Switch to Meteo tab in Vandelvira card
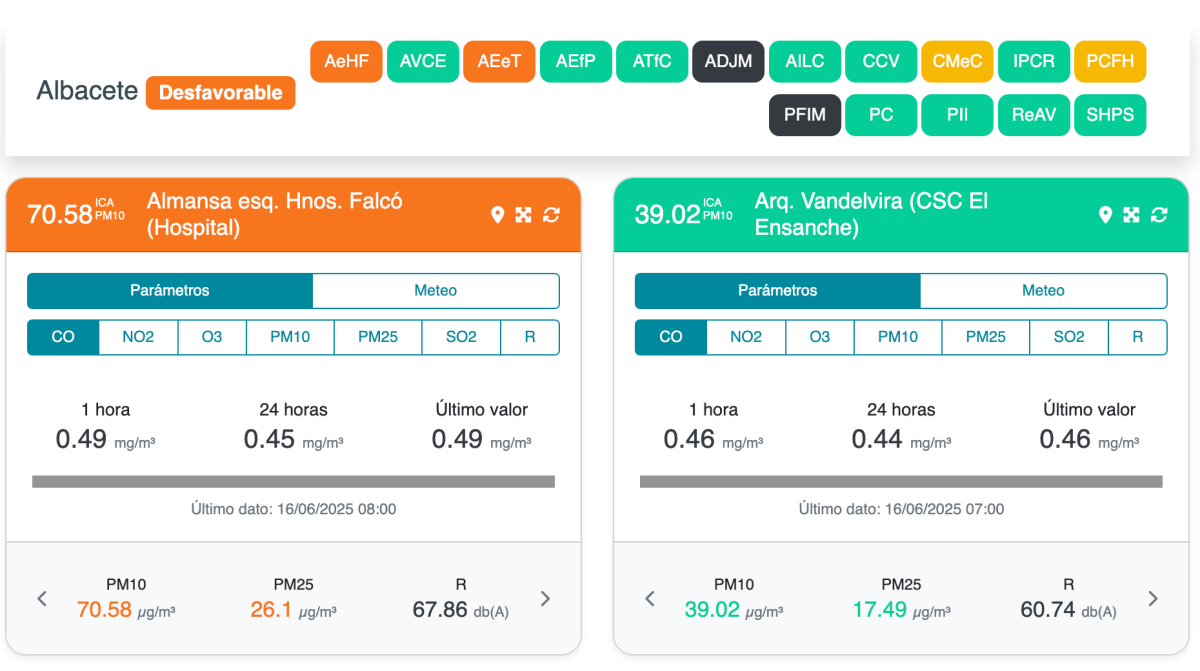Viewport: 1200px width, 671px height. coord(1043,291)
